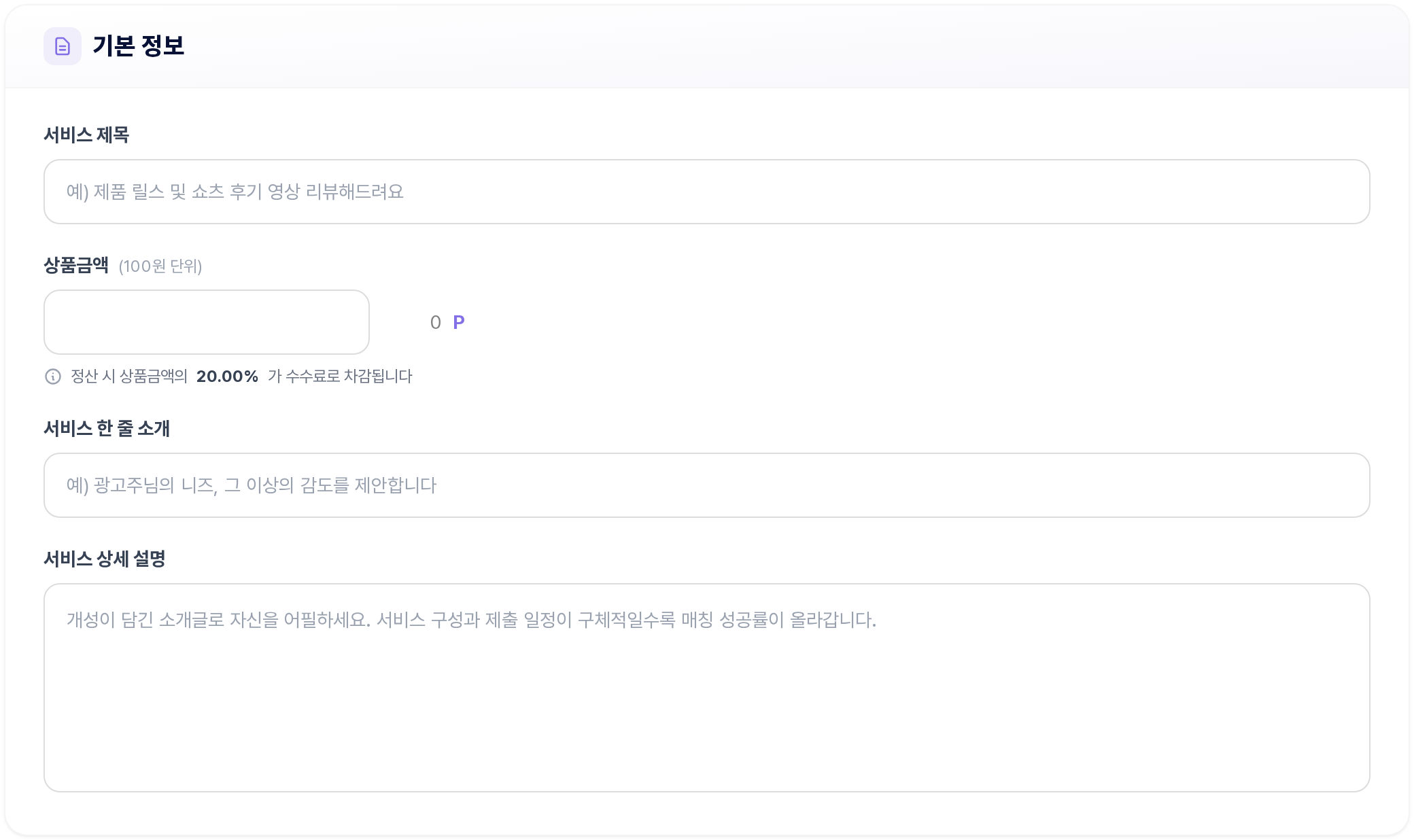
Task: Click the 기본 정보 section heading
Action: click(139, 46)
